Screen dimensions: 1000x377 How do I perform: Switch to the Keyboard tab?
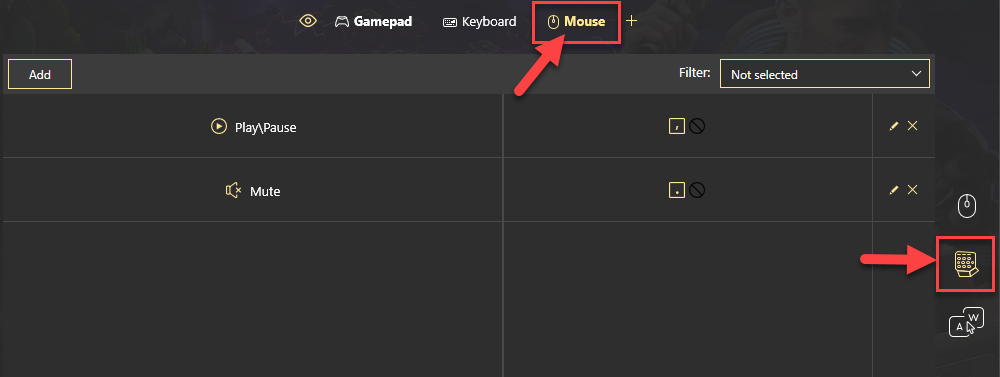(480, 22)
